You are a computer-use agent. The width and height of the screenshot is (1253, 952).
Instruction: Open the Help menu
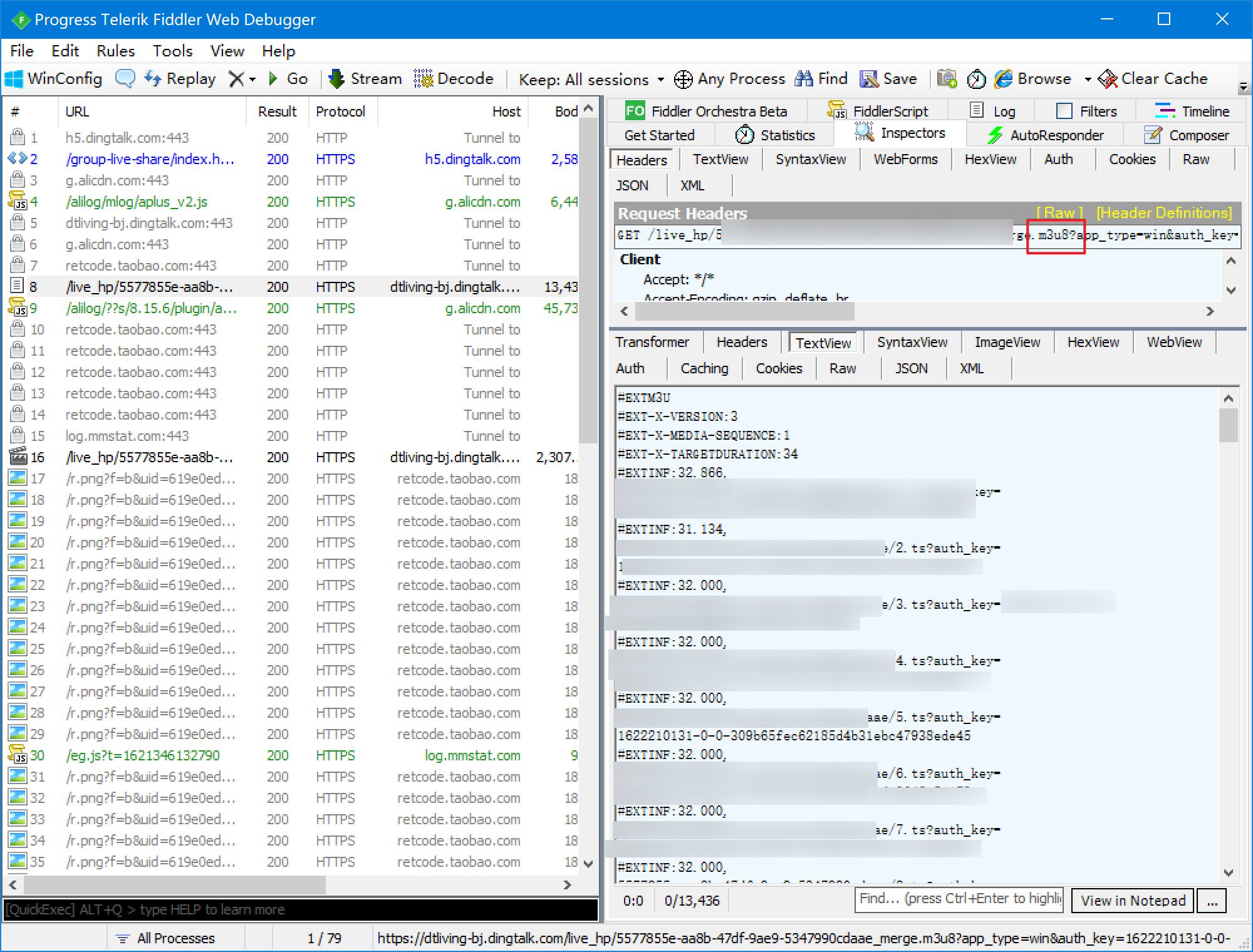[278, 51]
